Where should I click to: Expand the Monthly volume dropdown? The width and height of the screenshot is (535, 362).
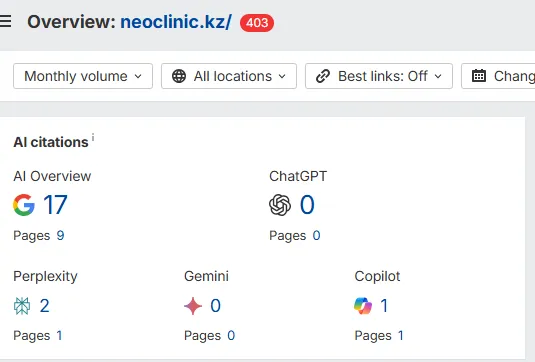coord(83,76)
